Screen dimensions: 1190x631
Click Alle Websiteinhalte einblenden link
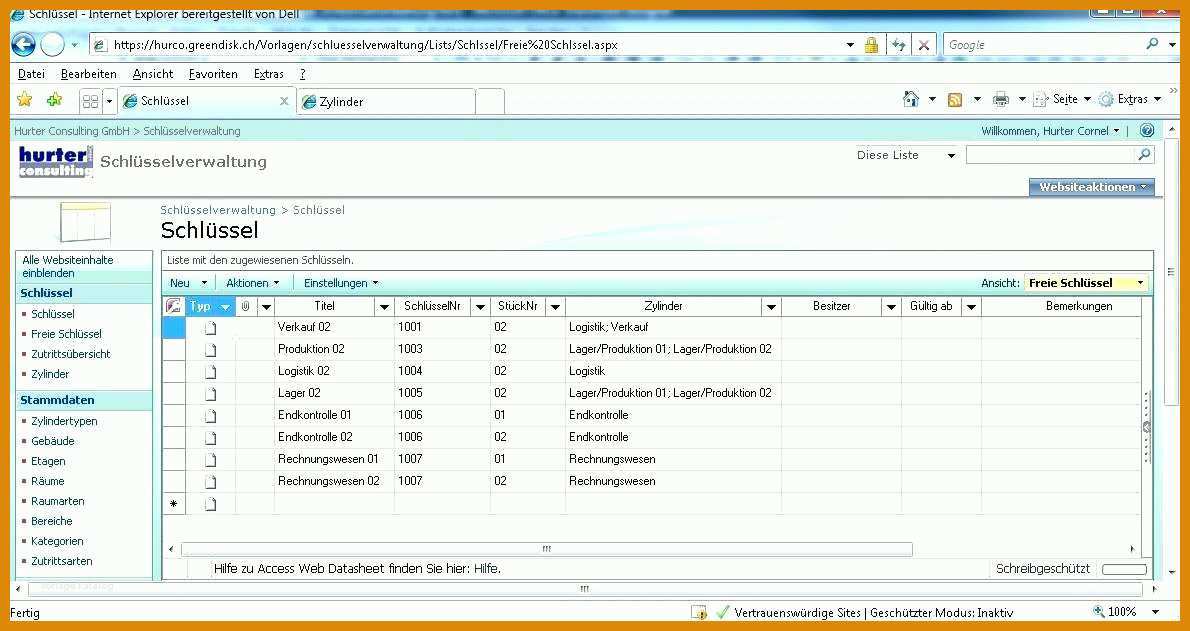[68, 267]
